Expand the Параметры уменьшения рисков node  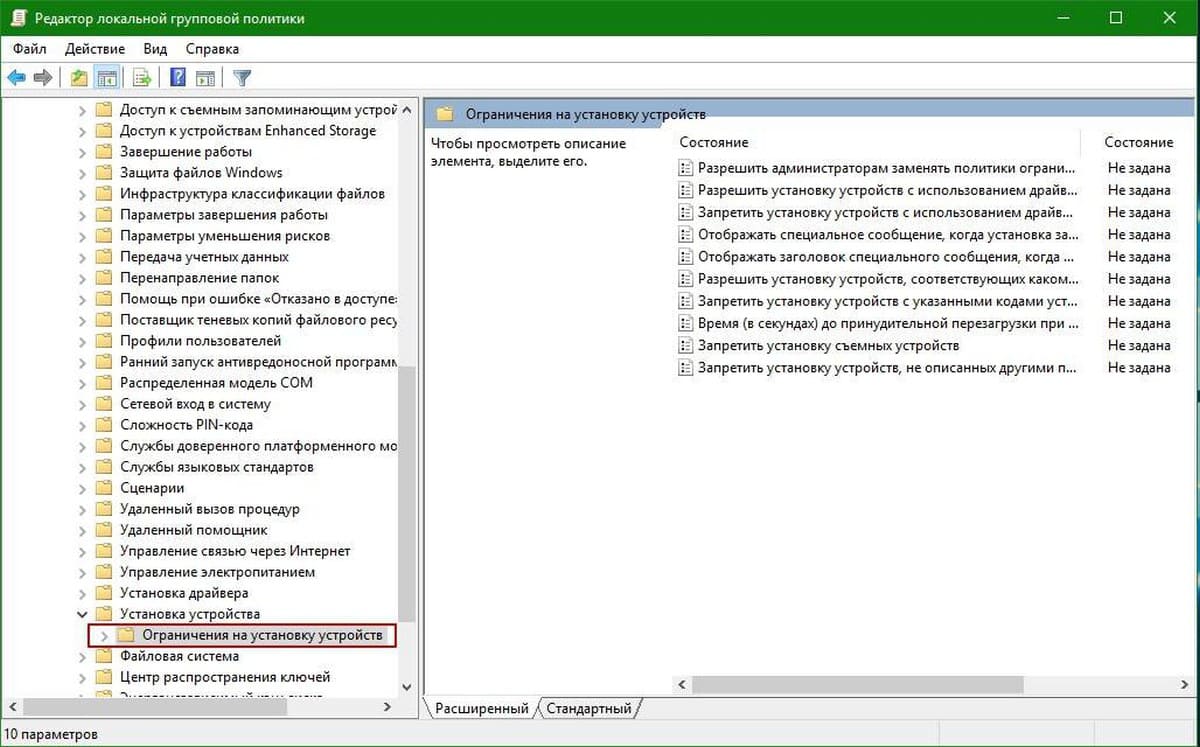pyautogui.click(x=83, y=235)
